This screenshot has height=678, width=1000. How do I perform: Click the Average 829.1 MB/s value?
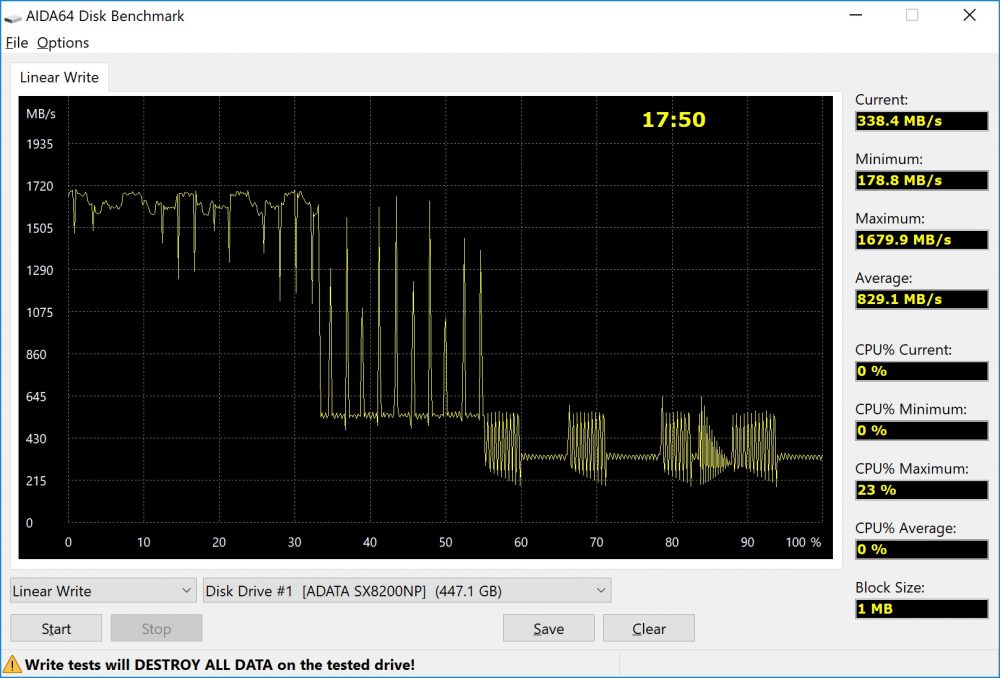922,299
